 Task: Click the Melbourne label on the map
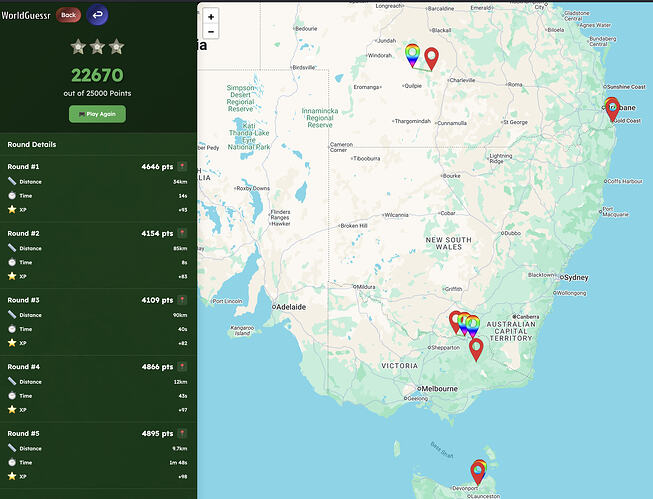pos(439,389)
